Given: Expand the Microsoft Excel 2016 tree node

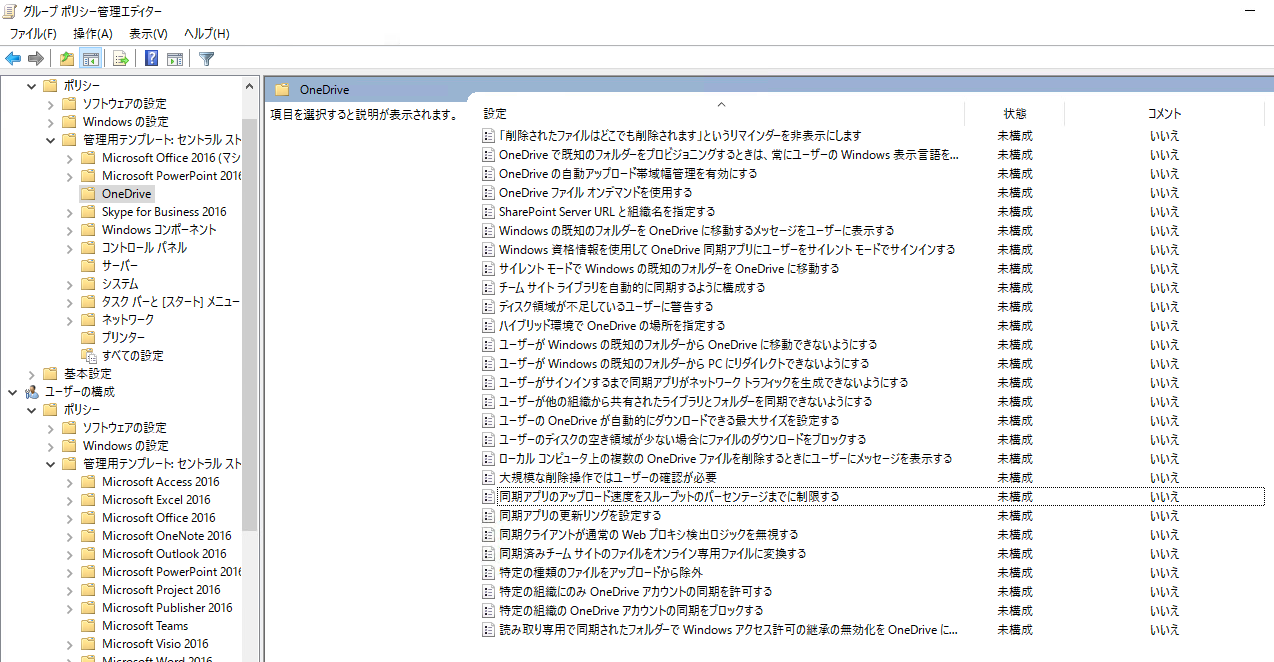Looking at the screenshot, I should (69, 500).
